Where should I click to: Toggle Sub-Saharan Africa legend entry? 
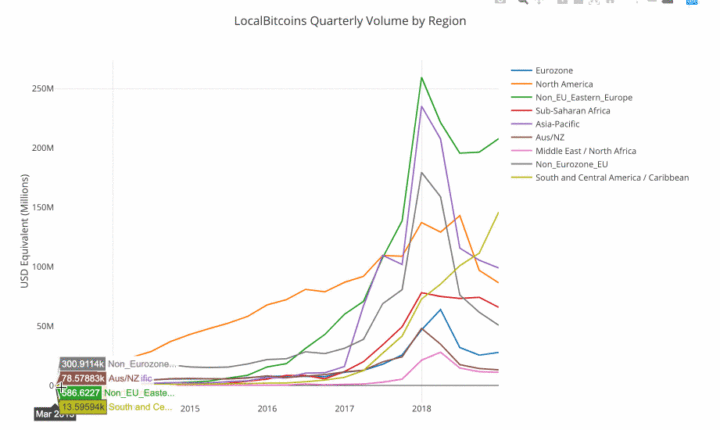[561, 111]
